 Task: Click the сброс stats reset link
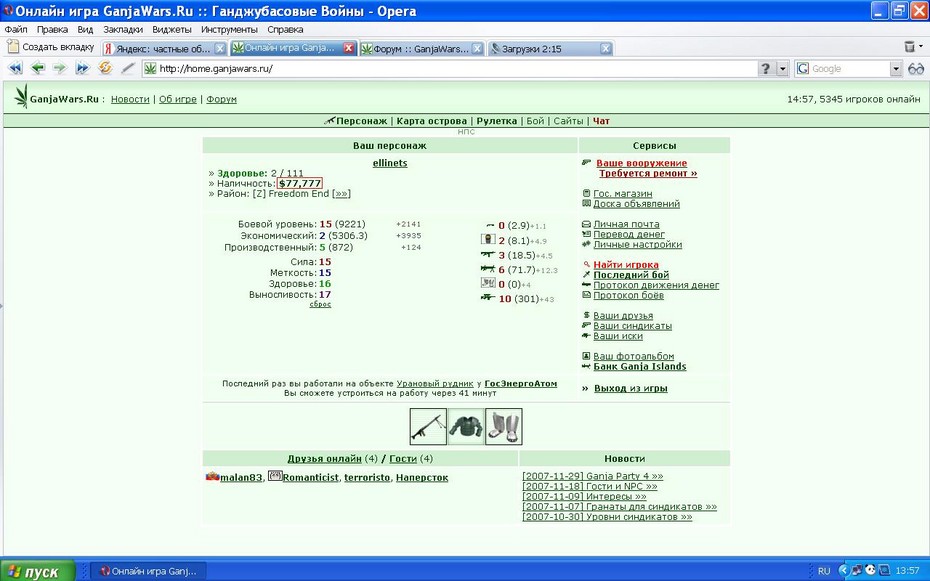coord(320,304)
